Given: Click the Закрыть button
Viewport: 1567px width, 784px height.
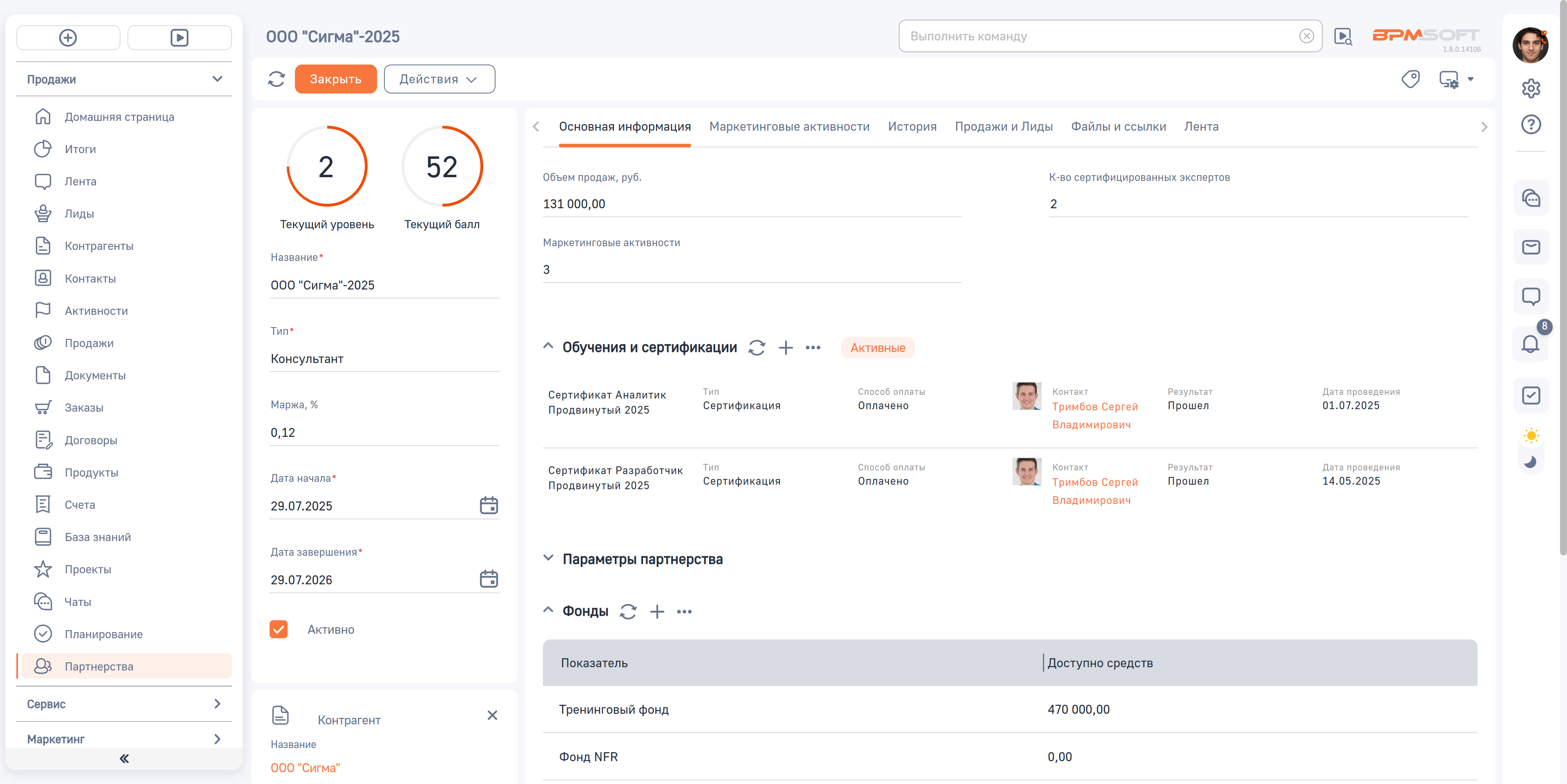Looking at the screenshot, I should 336,79.
